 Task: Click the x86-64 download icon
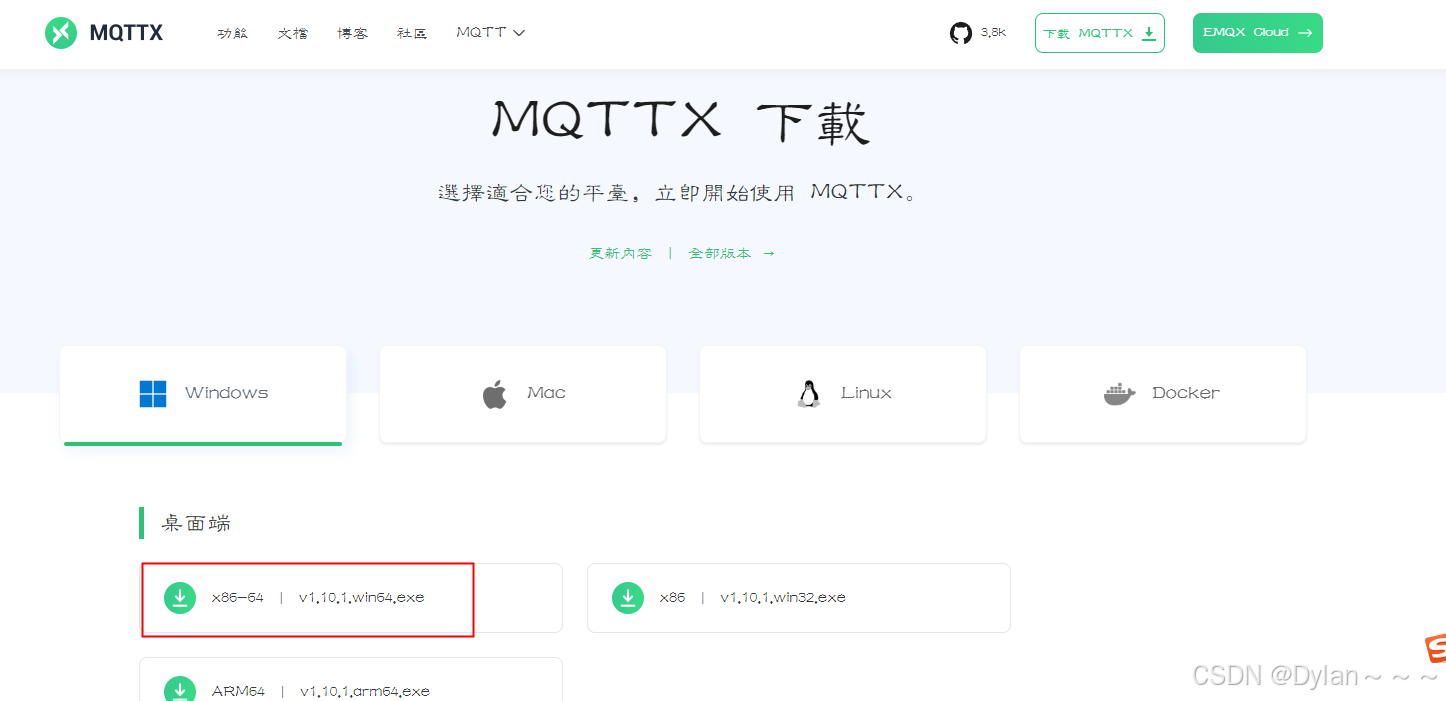click(x=180, y=598)
